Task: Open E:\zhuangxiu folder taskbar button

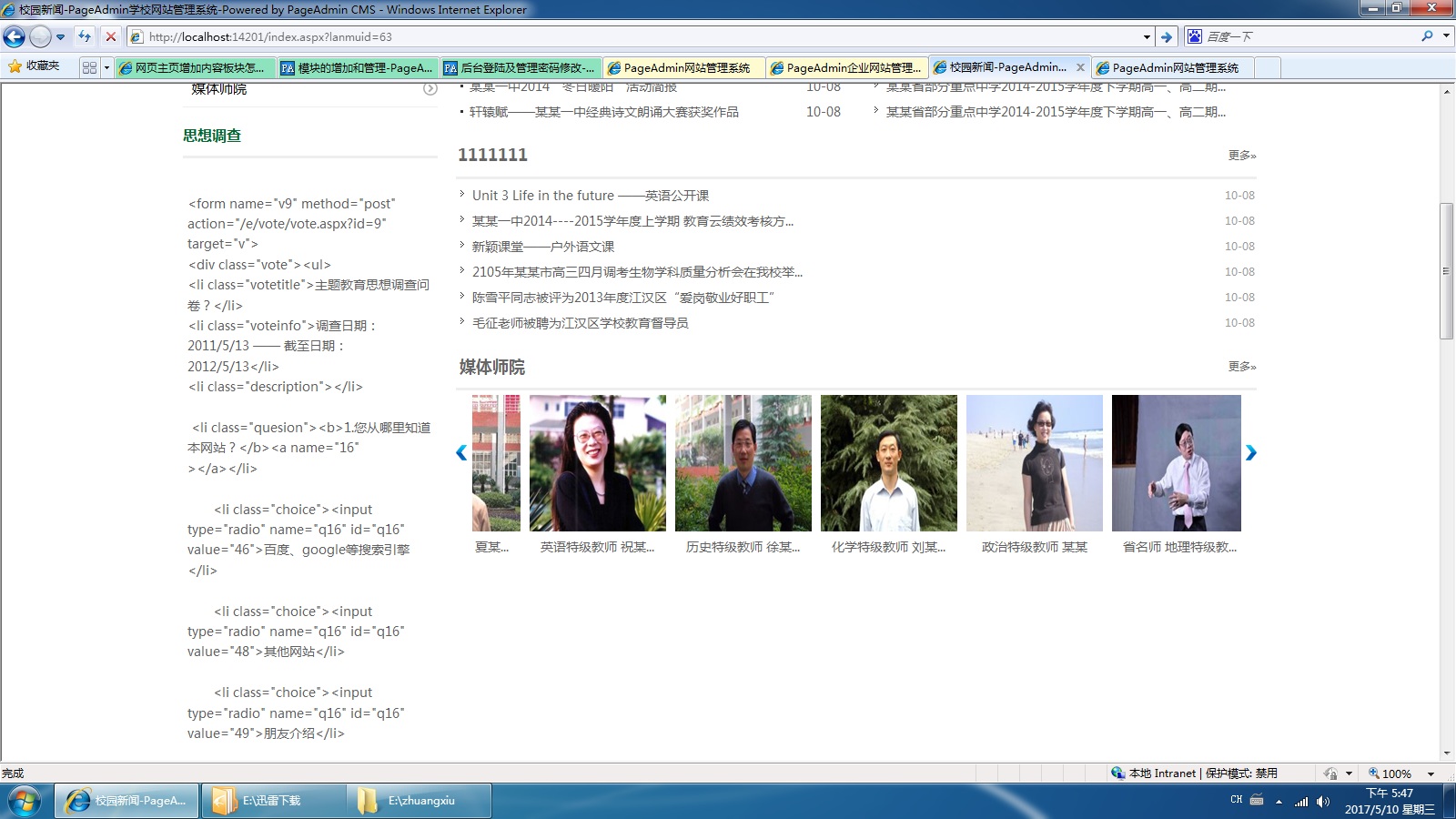Action: 419,801
